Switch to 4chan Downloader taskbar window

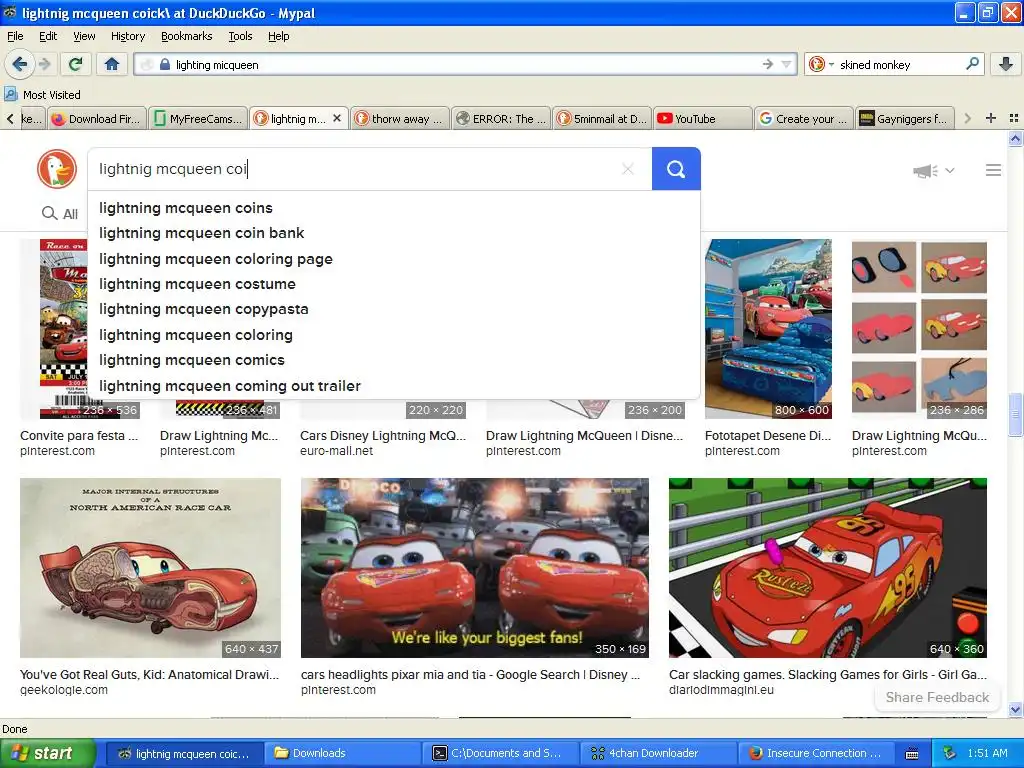(x=658, y=753)
